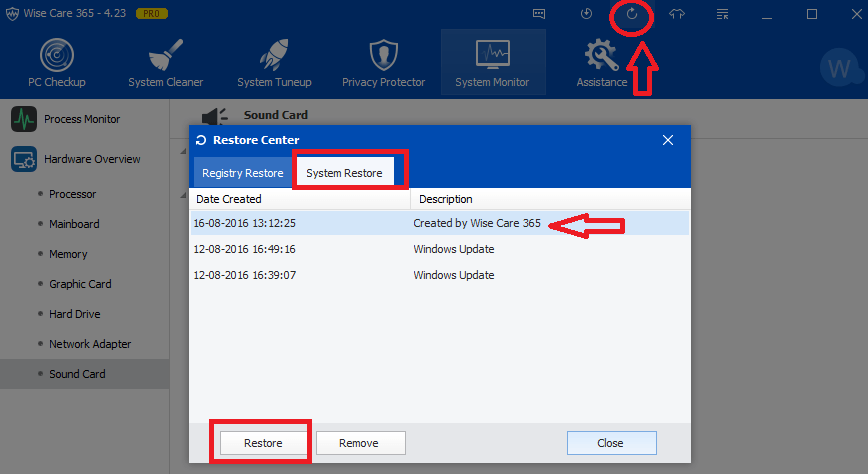Select Processor in hardware list
This screenshot has height=474, width=868.
[x=73, y=194]
